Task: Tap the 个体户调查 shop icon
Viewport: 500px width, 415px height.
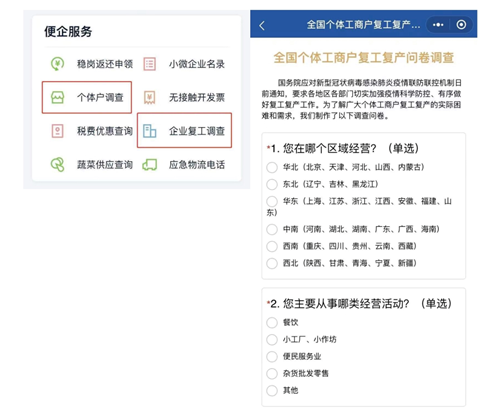Action: [x=57, y=97]
